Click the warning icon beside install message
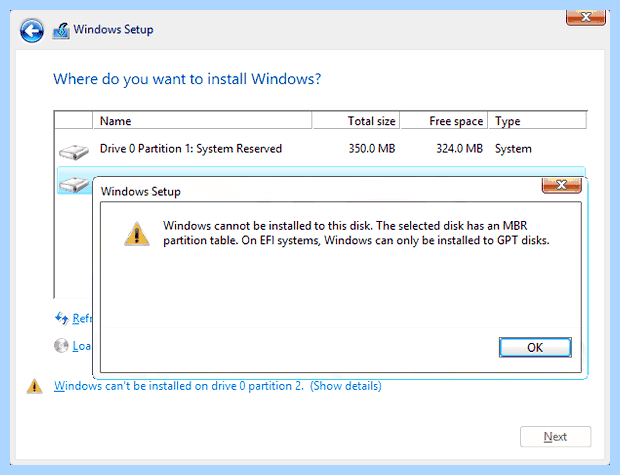620x475 pixels. 34,386
